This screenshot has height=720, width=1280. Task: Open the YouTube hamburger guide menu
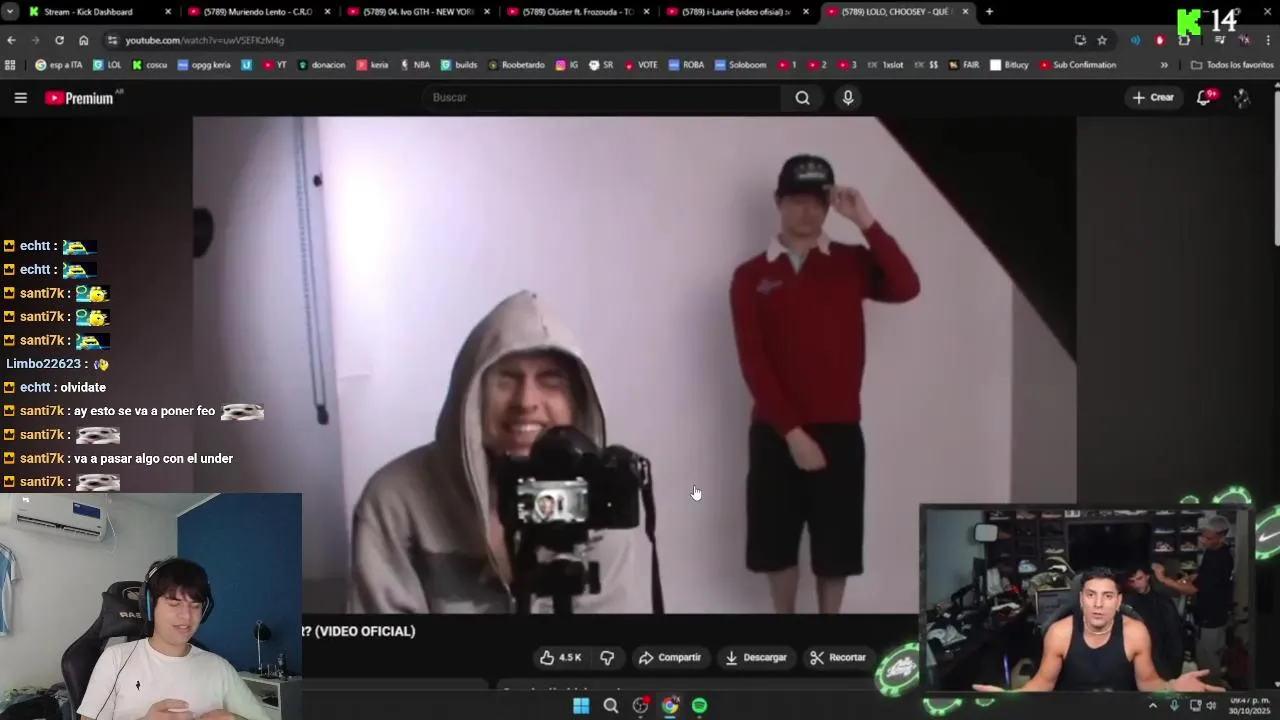pos(20,97)
